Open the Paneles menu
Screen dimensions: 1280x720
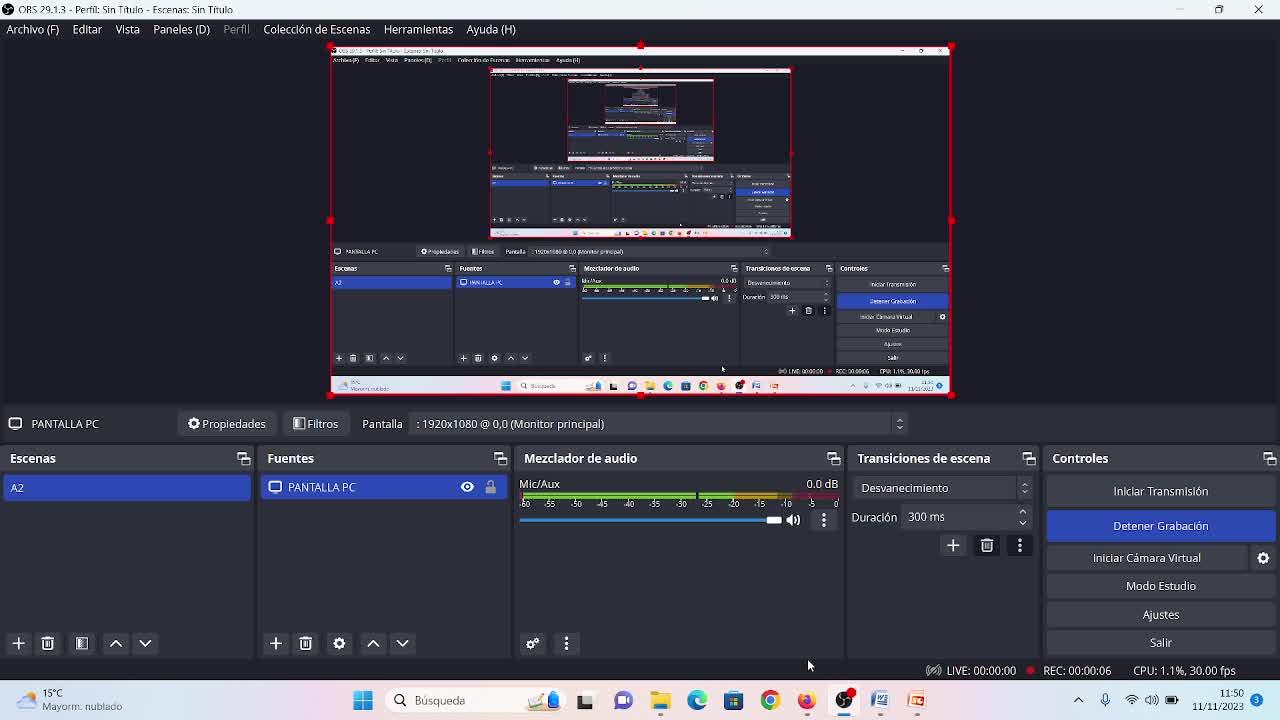pos(181,29)
